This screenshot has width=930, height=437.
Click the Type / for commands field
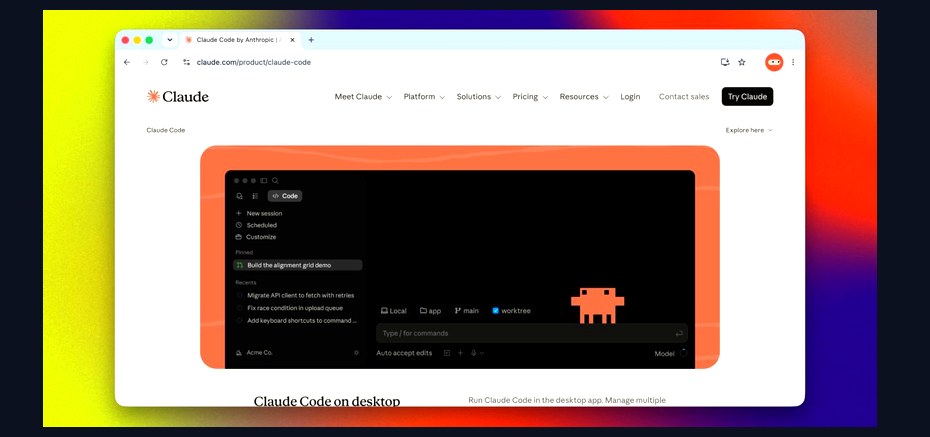(x=532, y=333)
